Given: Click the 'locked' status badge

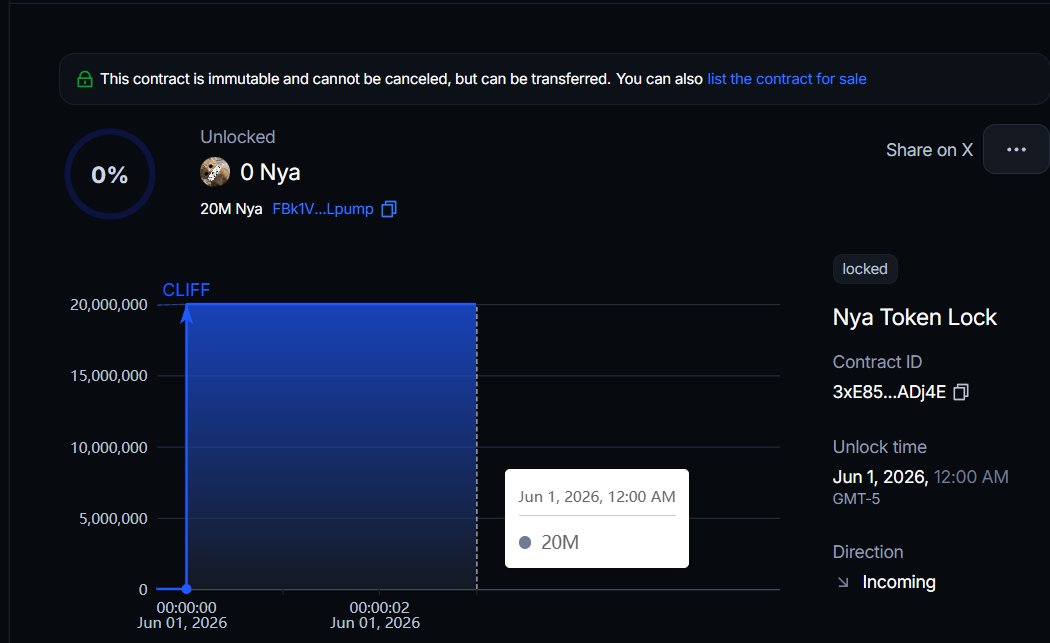Looking at the screenshot, I should coord(864,268).
